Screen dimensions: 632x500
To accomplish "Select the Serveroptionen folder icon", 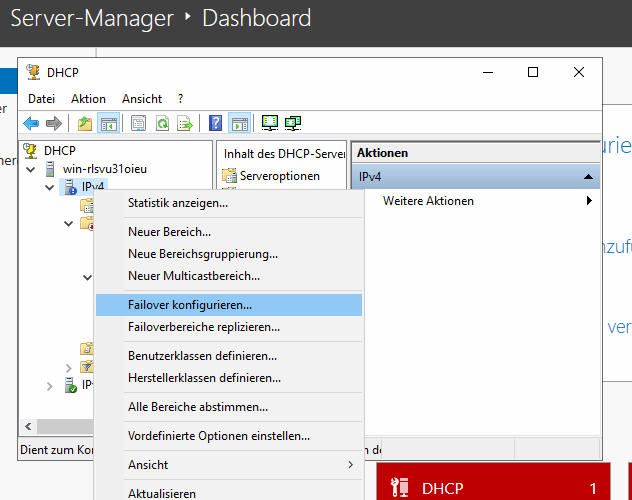I will (231, 176).
